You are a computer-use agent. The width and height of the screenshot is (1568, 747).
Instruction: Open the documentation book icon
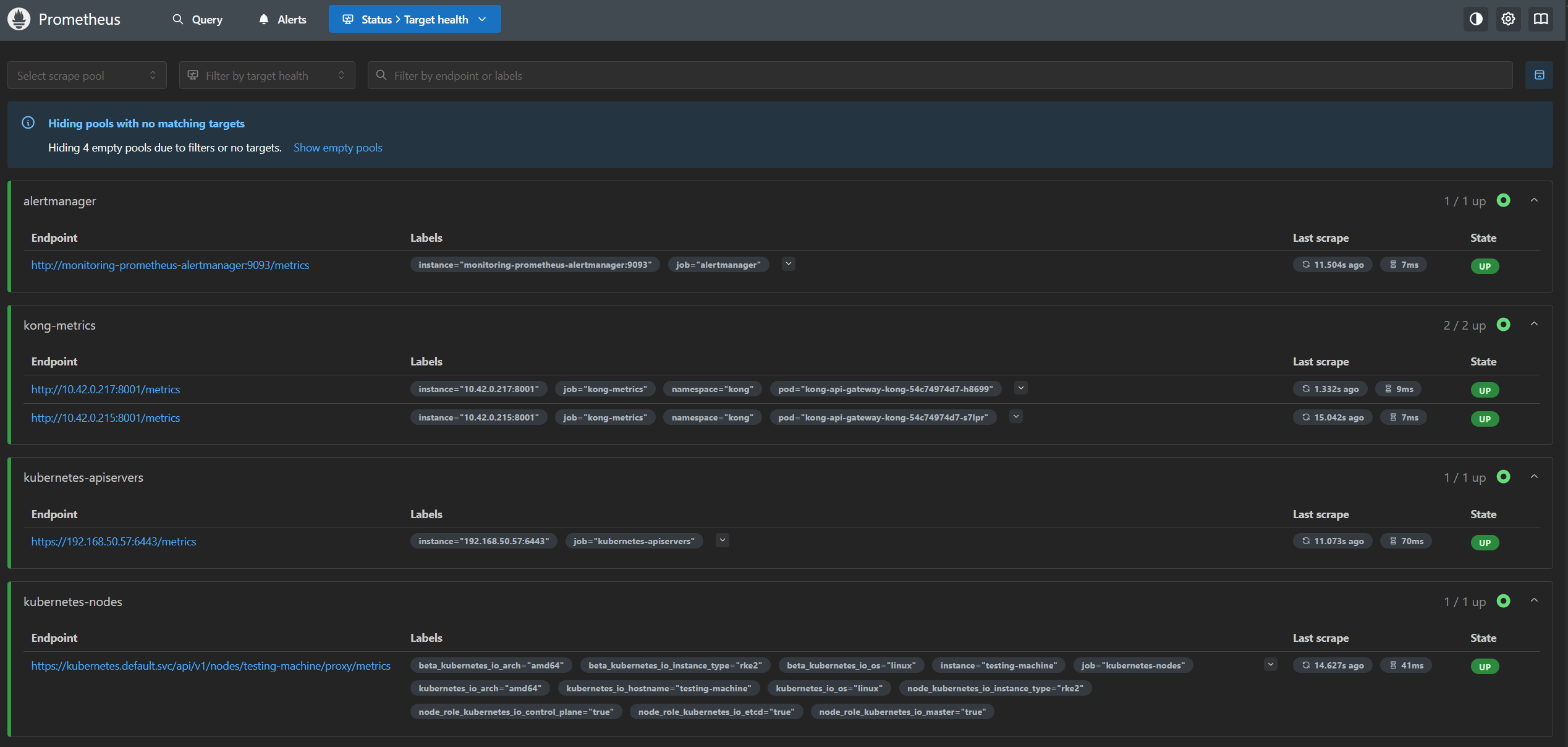tap(1541, 19)
